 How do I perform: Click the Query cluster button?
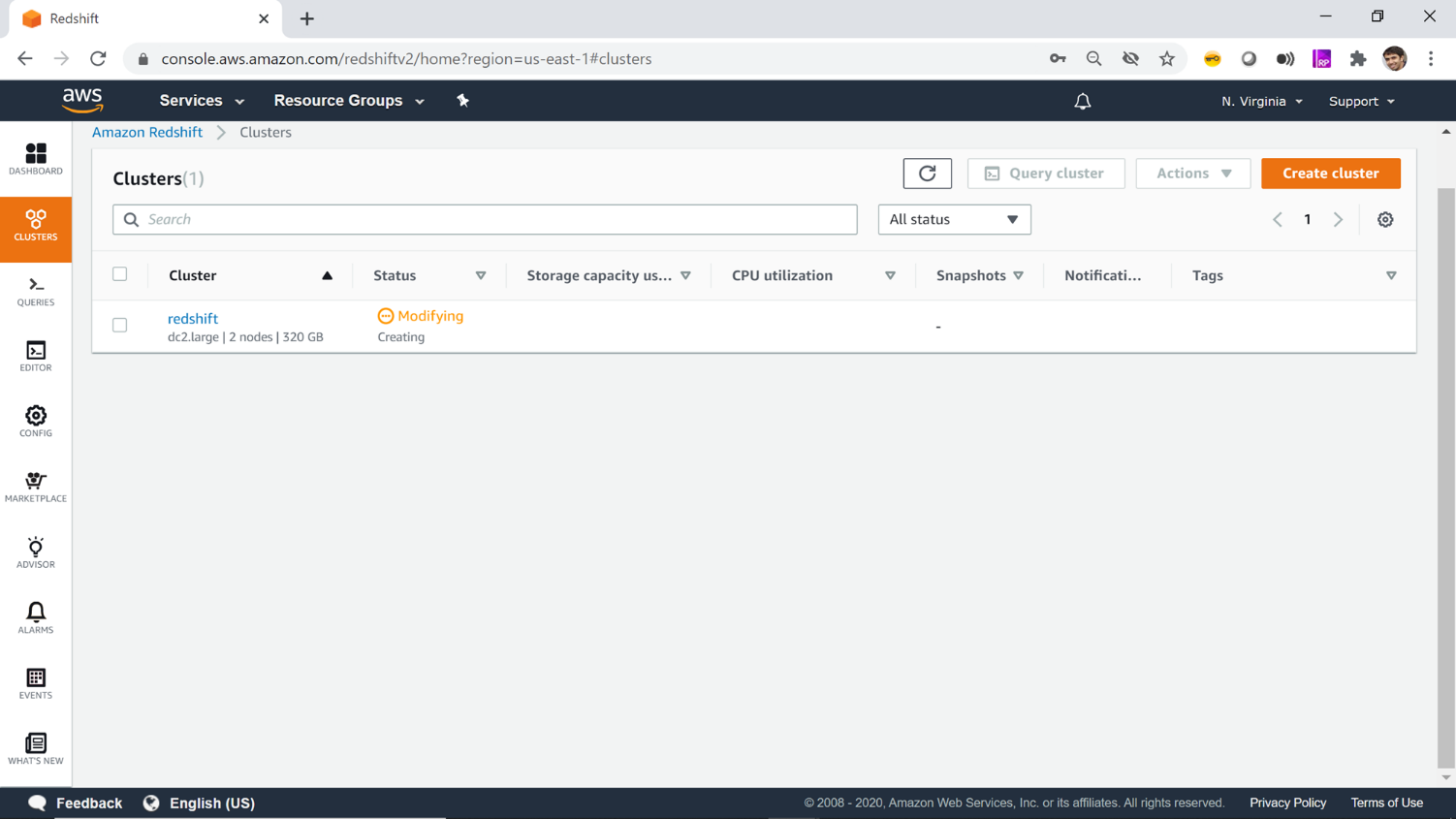1046,173
